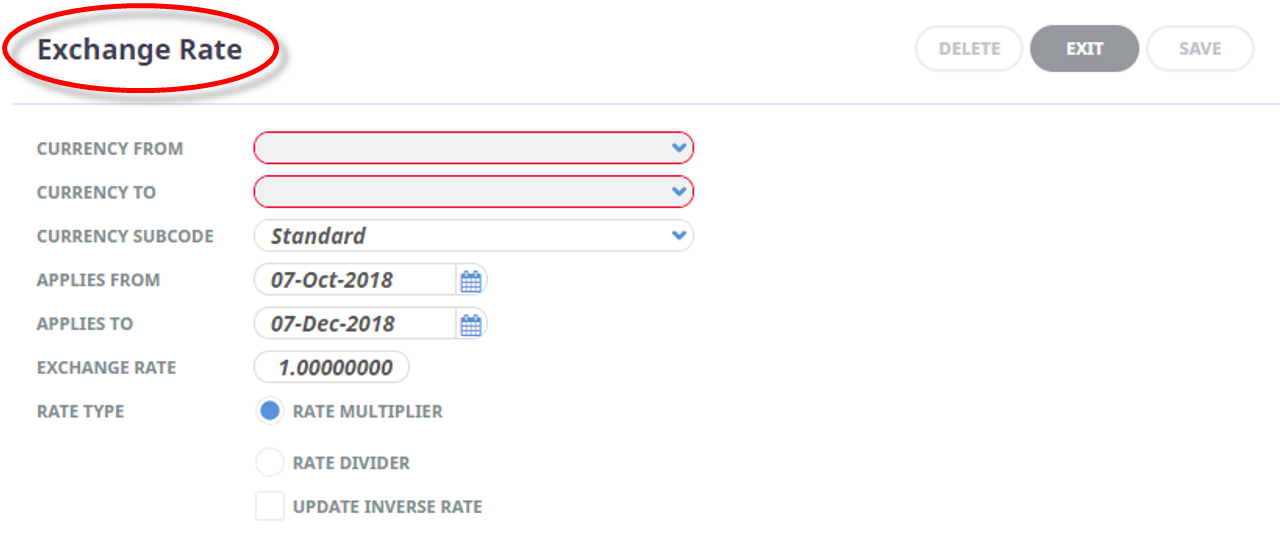1280x552 pixels.
Task: Click the Applies To date field
Action: pos(356,324)
